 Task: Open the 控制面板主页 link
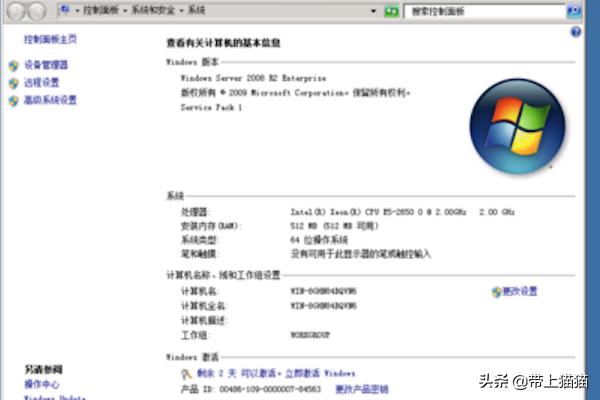tap(50, 39)
